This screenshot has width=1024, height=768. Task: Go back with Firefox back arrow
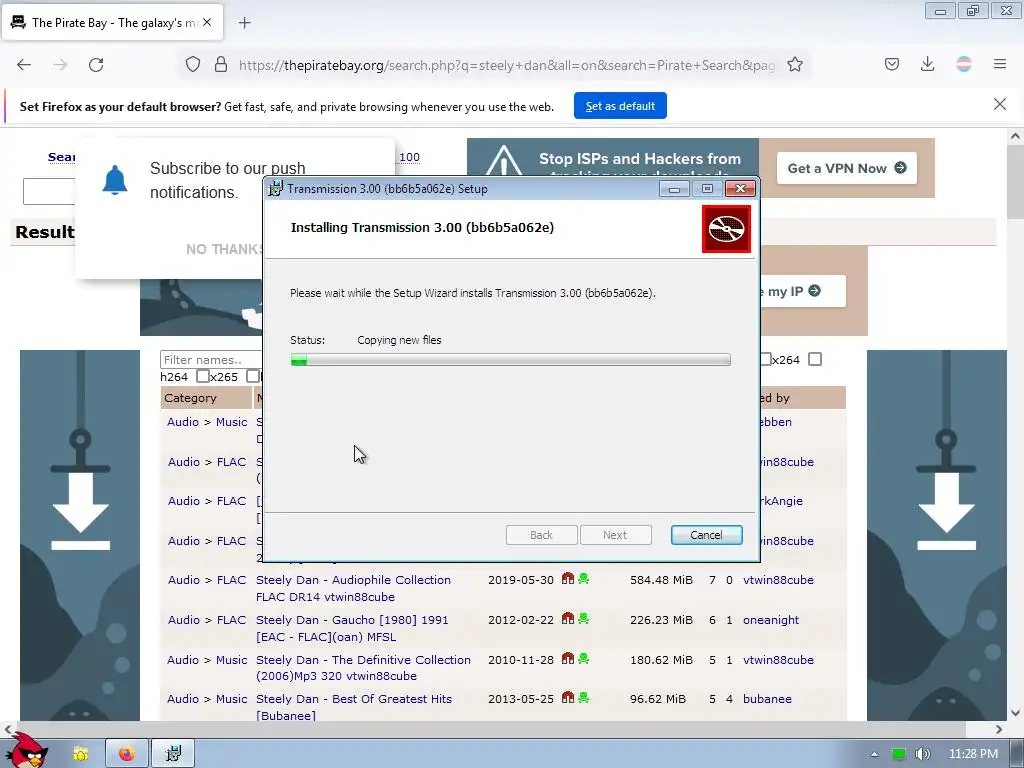[x=24, y=65]
